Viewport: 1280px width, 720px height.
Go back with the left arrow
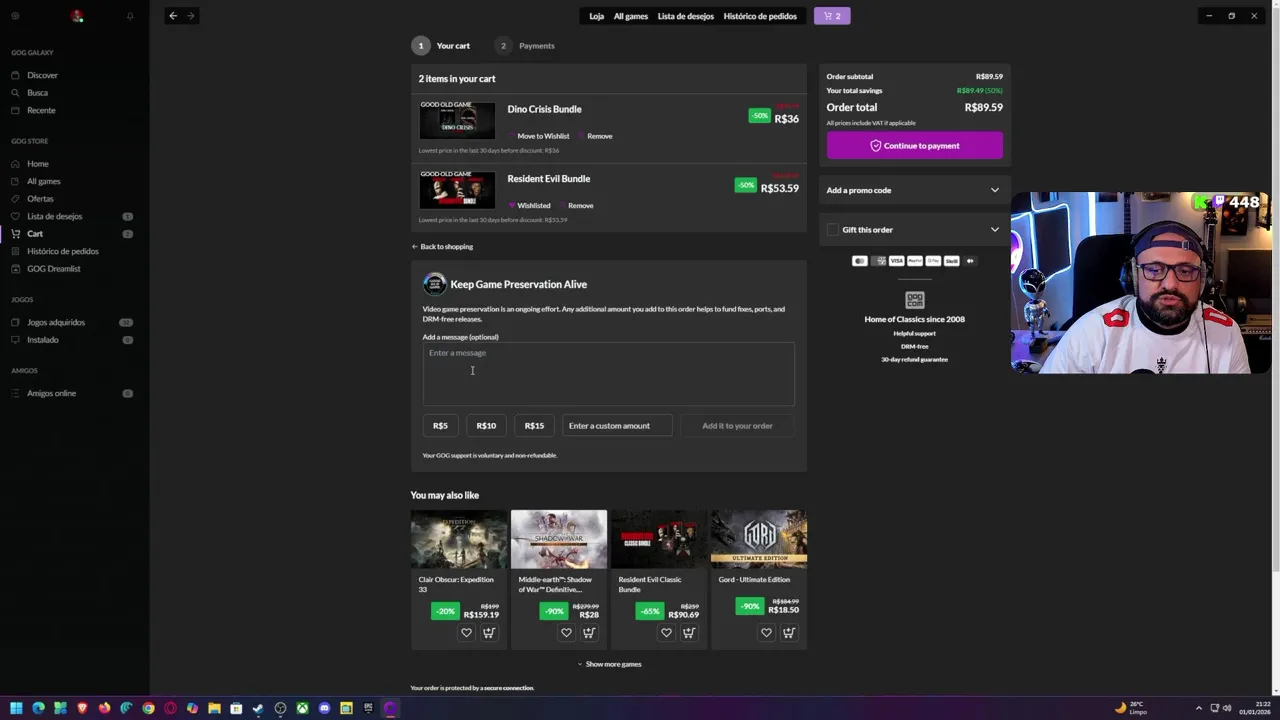173,16
